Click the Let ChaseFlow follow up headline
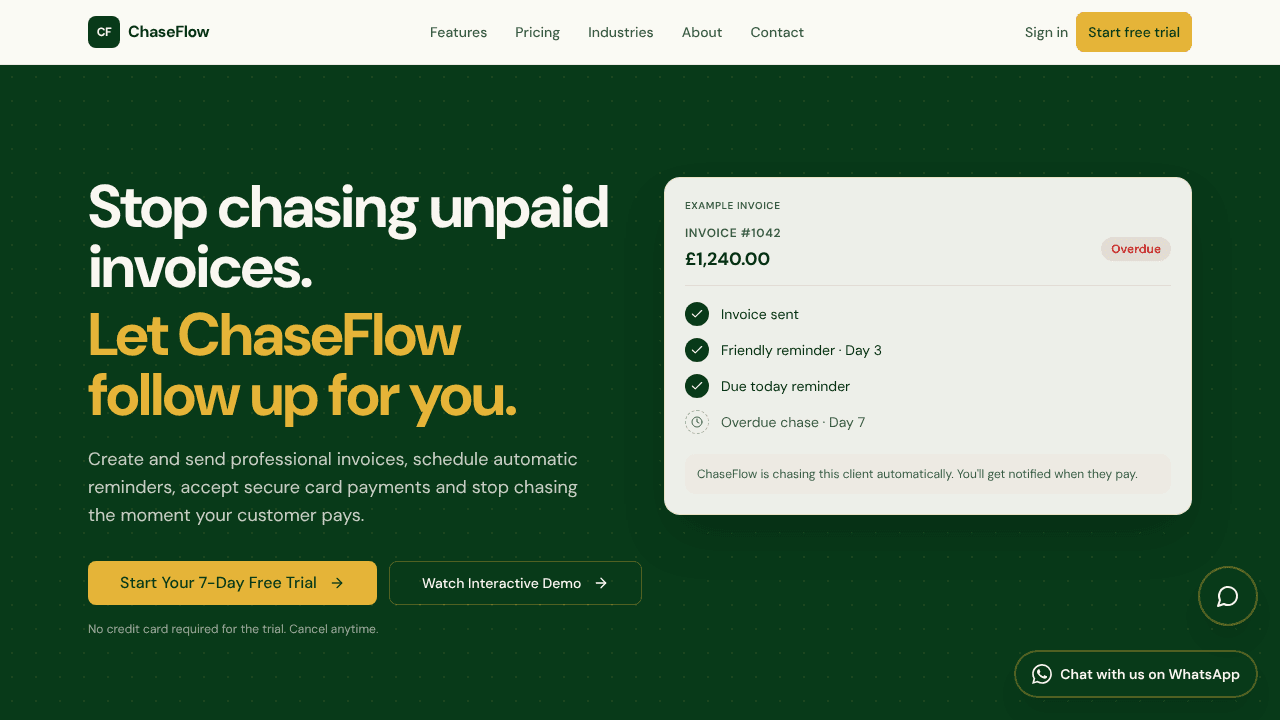 click(303, 365)
